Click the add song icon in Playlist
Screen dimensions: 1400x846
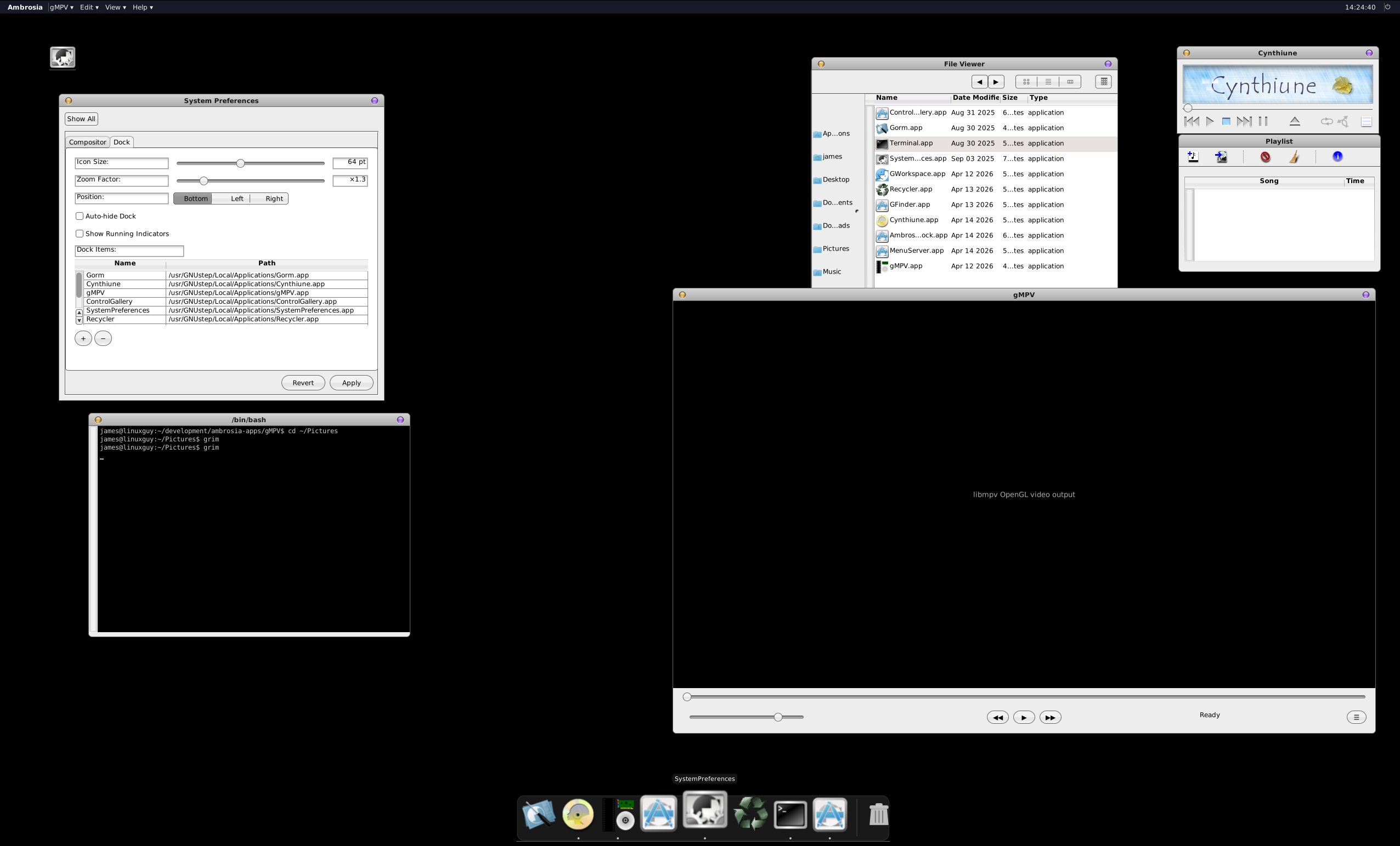tap(1193, 157)
